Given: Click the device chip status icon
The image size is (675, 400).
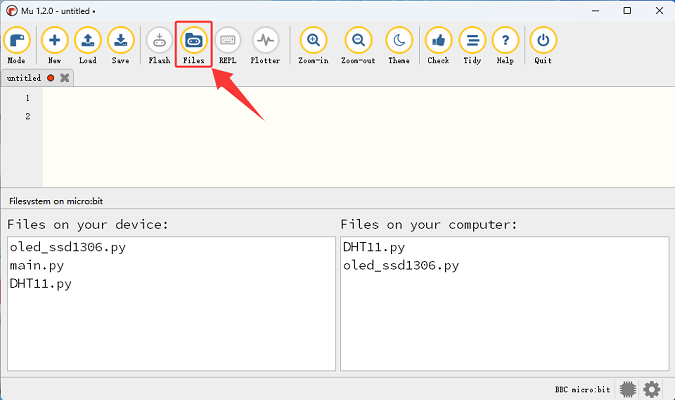Looking at the screenshot, I should point(628,389).
